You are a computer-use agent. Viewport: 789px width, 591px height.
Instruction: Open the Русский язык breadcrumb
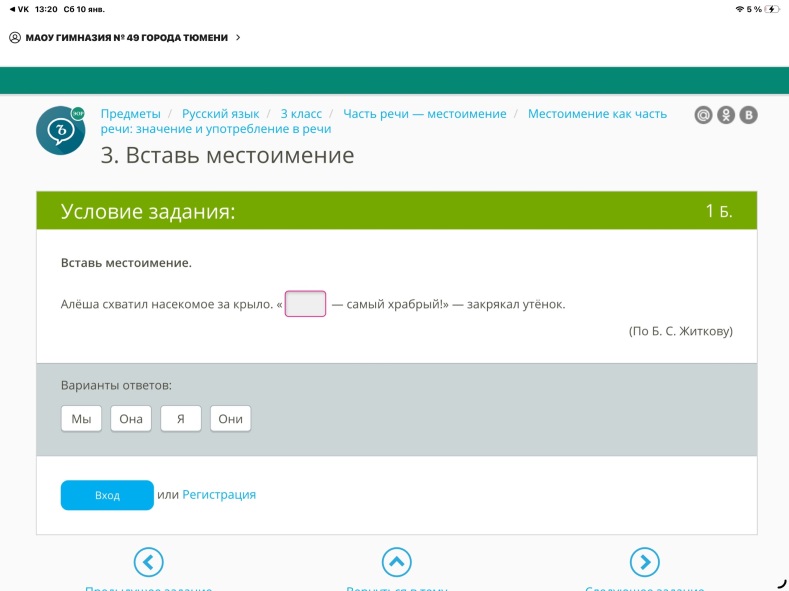[x=220, y=114]
